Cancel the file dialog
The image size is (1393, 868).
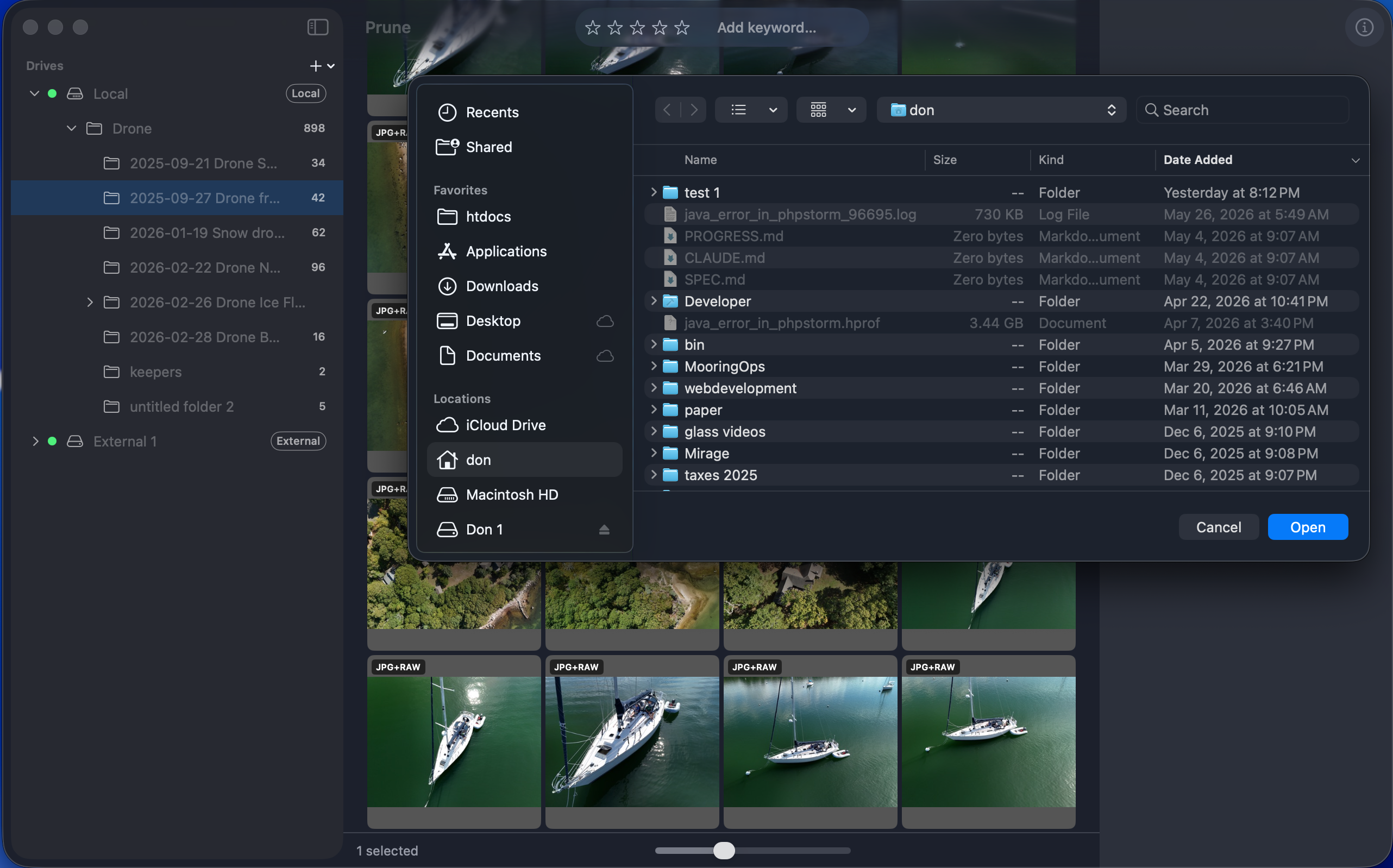pyautogui.click(x=1219, y=527)
